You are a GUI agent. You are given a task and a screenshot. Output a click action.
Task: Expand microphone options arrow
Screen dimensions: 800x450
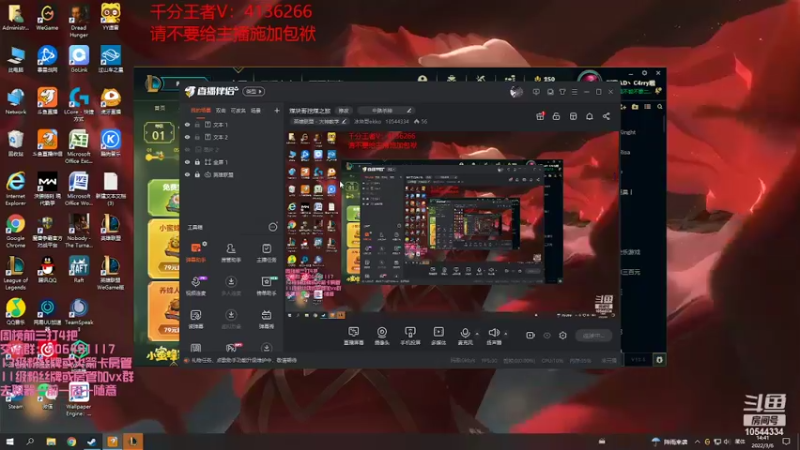tap(477, 334)
